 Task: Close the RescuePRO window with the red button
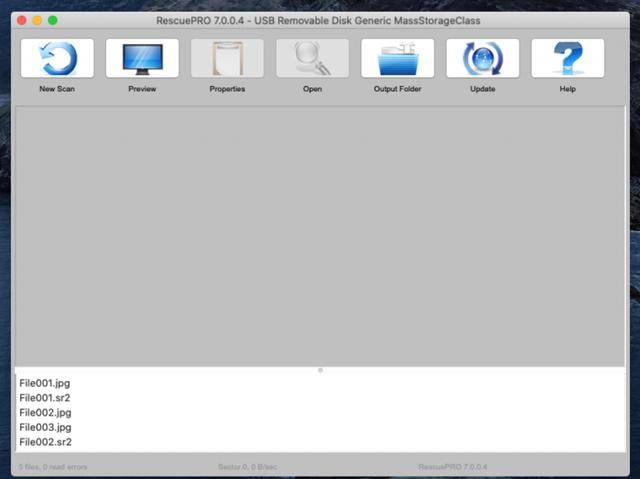[x=21, y=20]
